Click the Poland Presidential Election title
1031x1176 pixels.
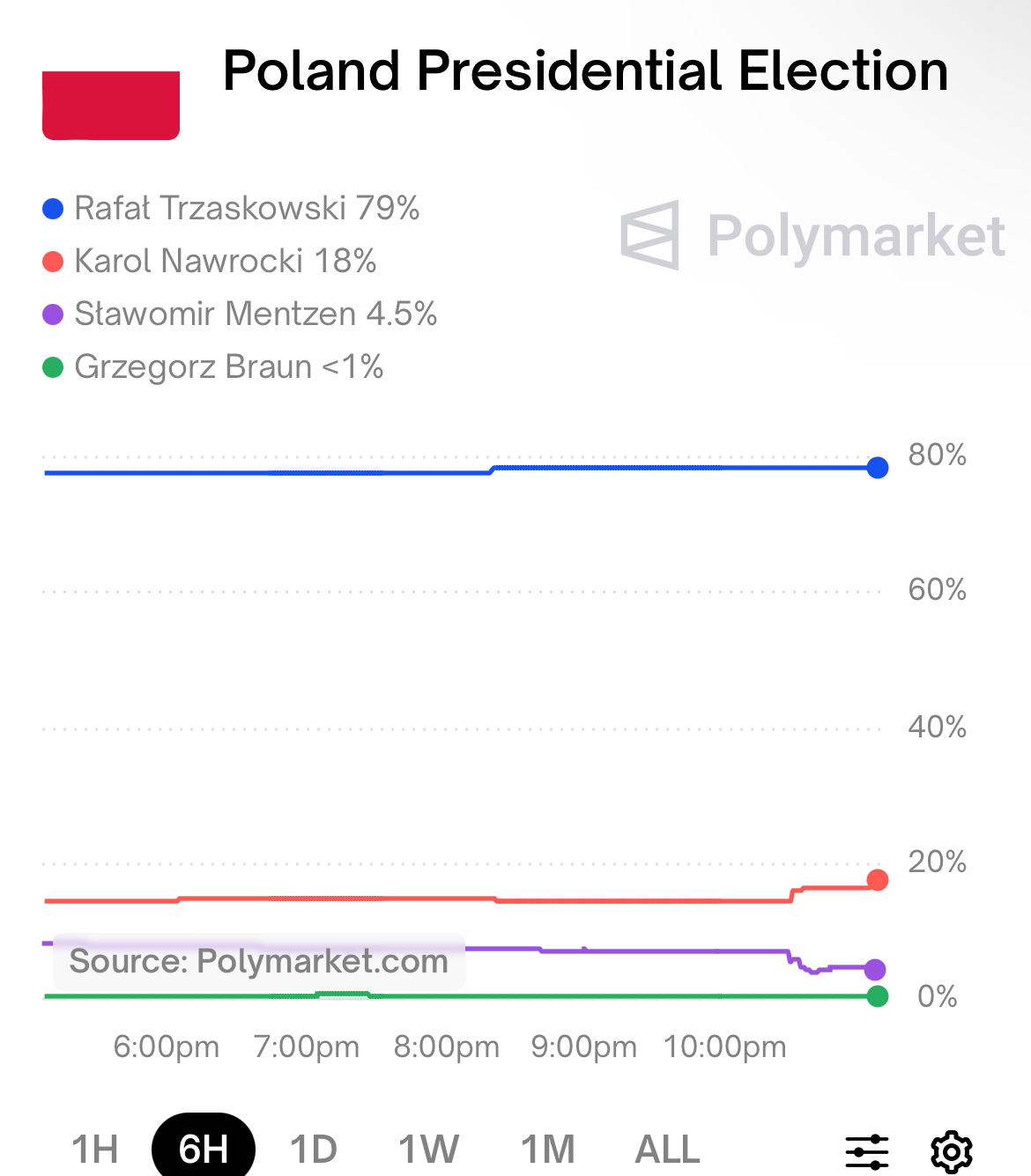(x=585, y=70)
